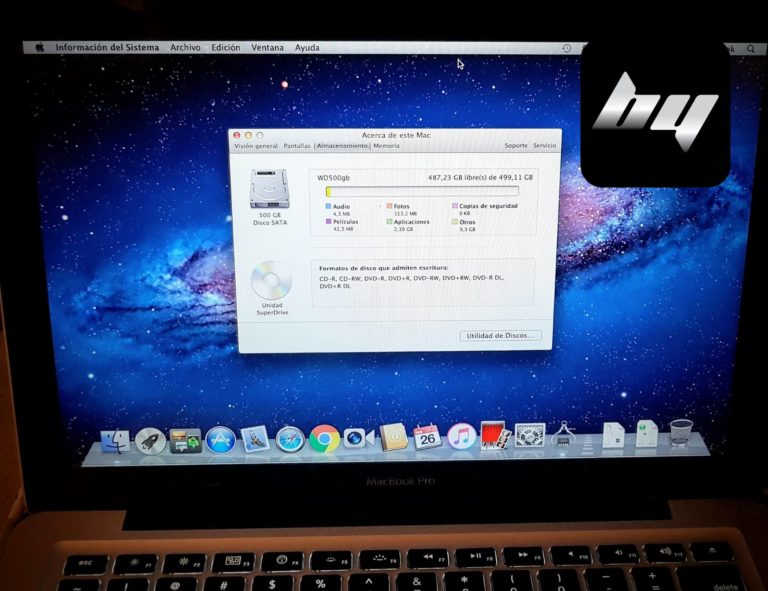This screenshot has width=768, height=591.
Task: Open System Preferences gear in dock
Action: point(529,435)
